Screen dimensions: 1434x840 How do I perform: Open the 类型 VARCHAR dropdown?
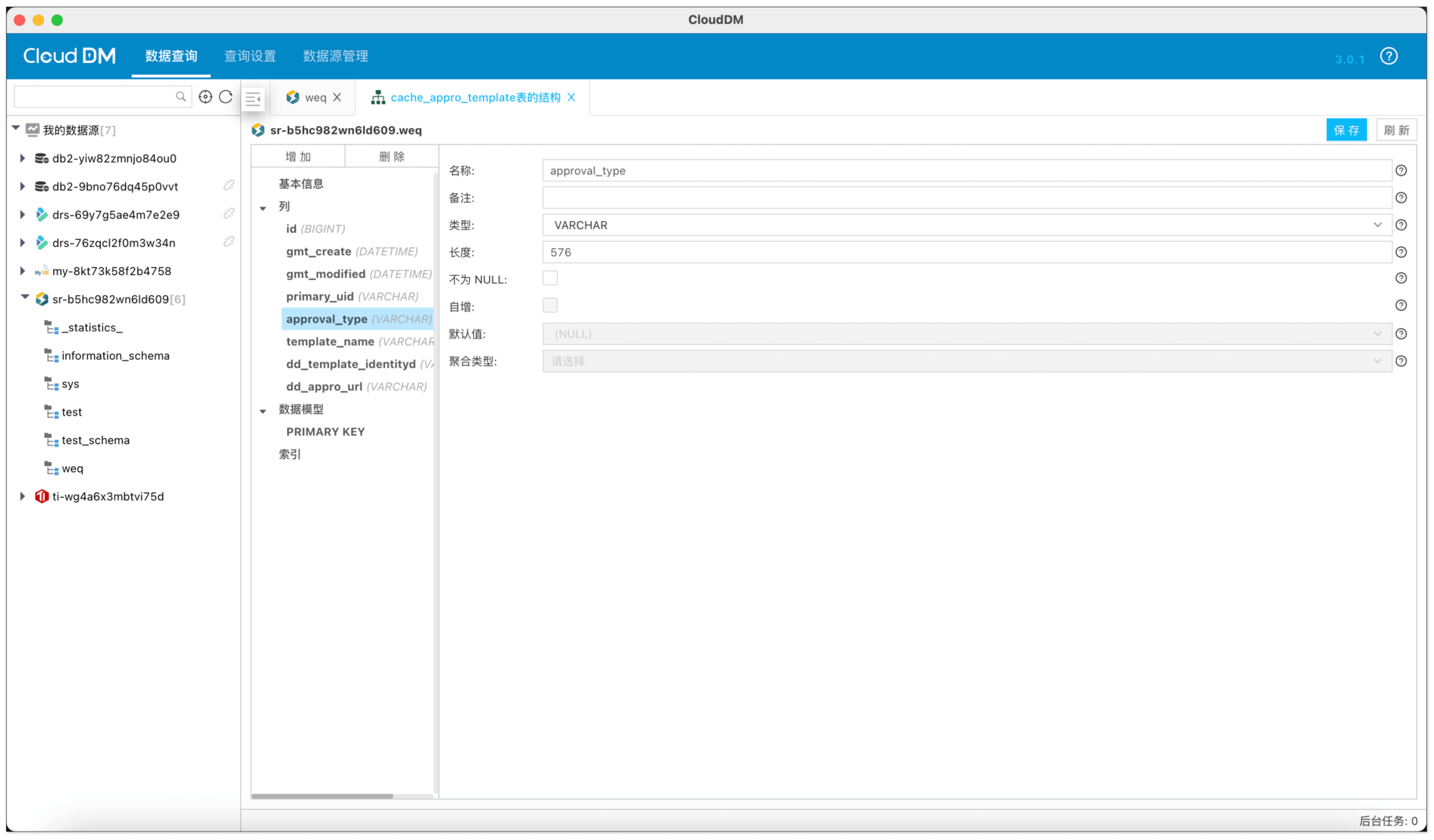pos(966,225)
